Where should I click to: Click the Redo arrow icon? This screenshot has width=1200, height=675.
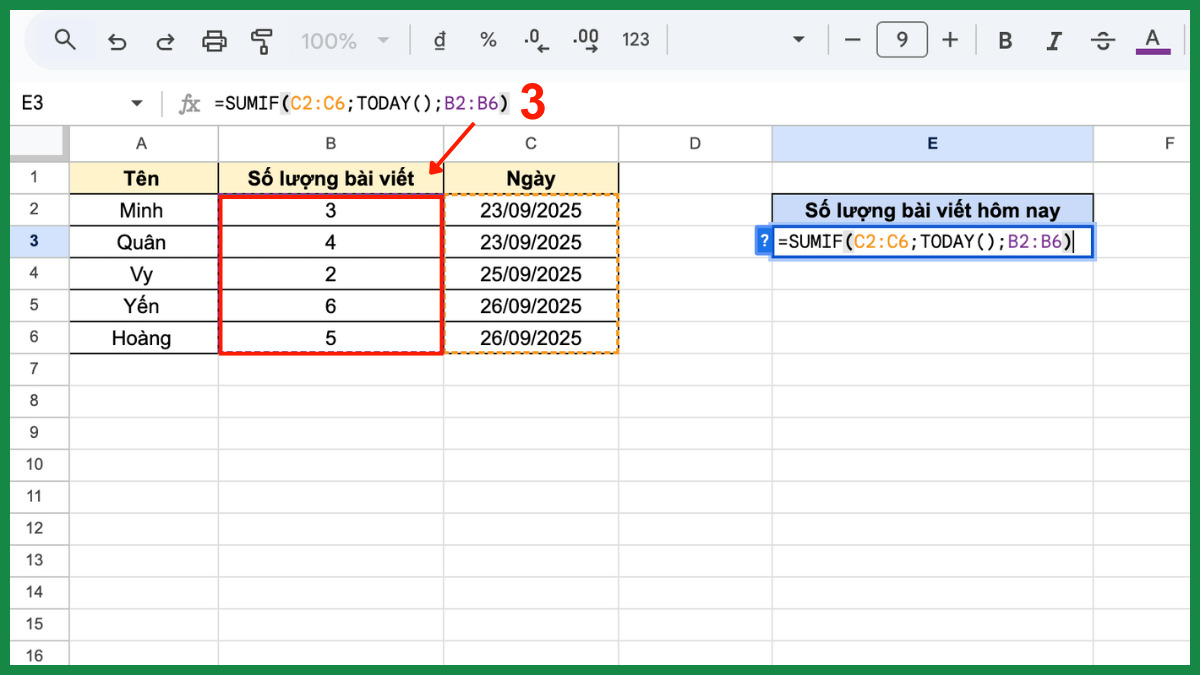click(165, 41)
